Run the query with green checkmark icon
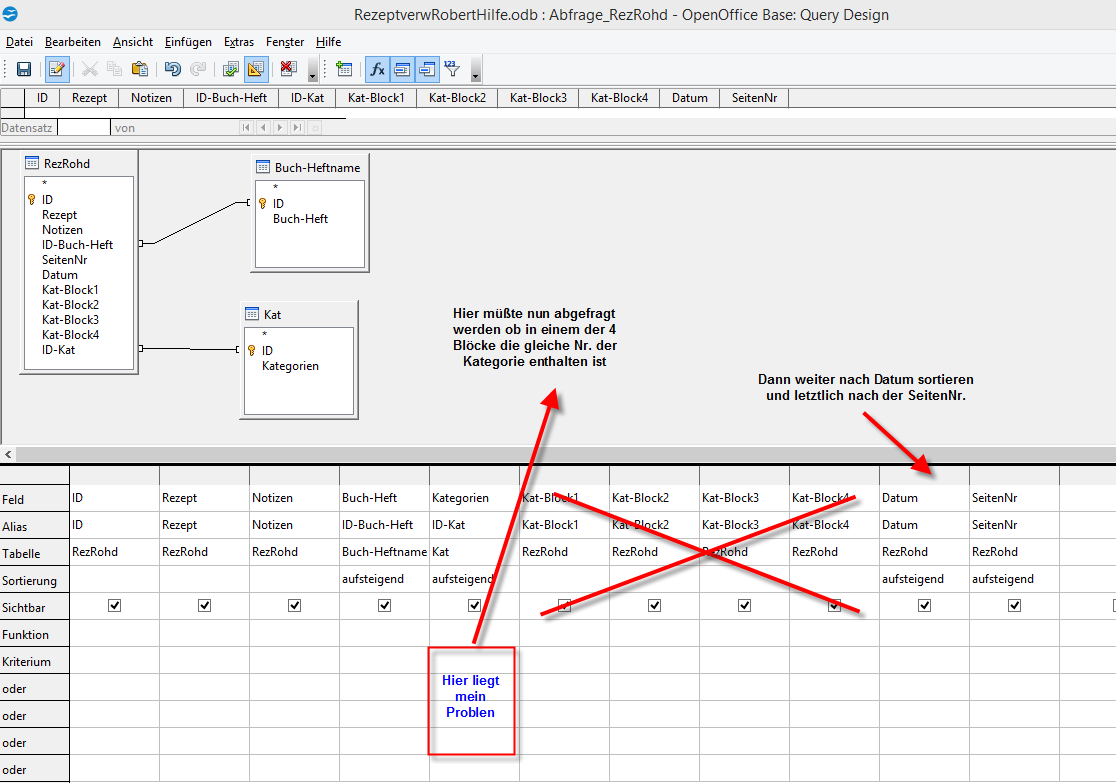This screenshot has width=1116, height=783. point(231,69)
